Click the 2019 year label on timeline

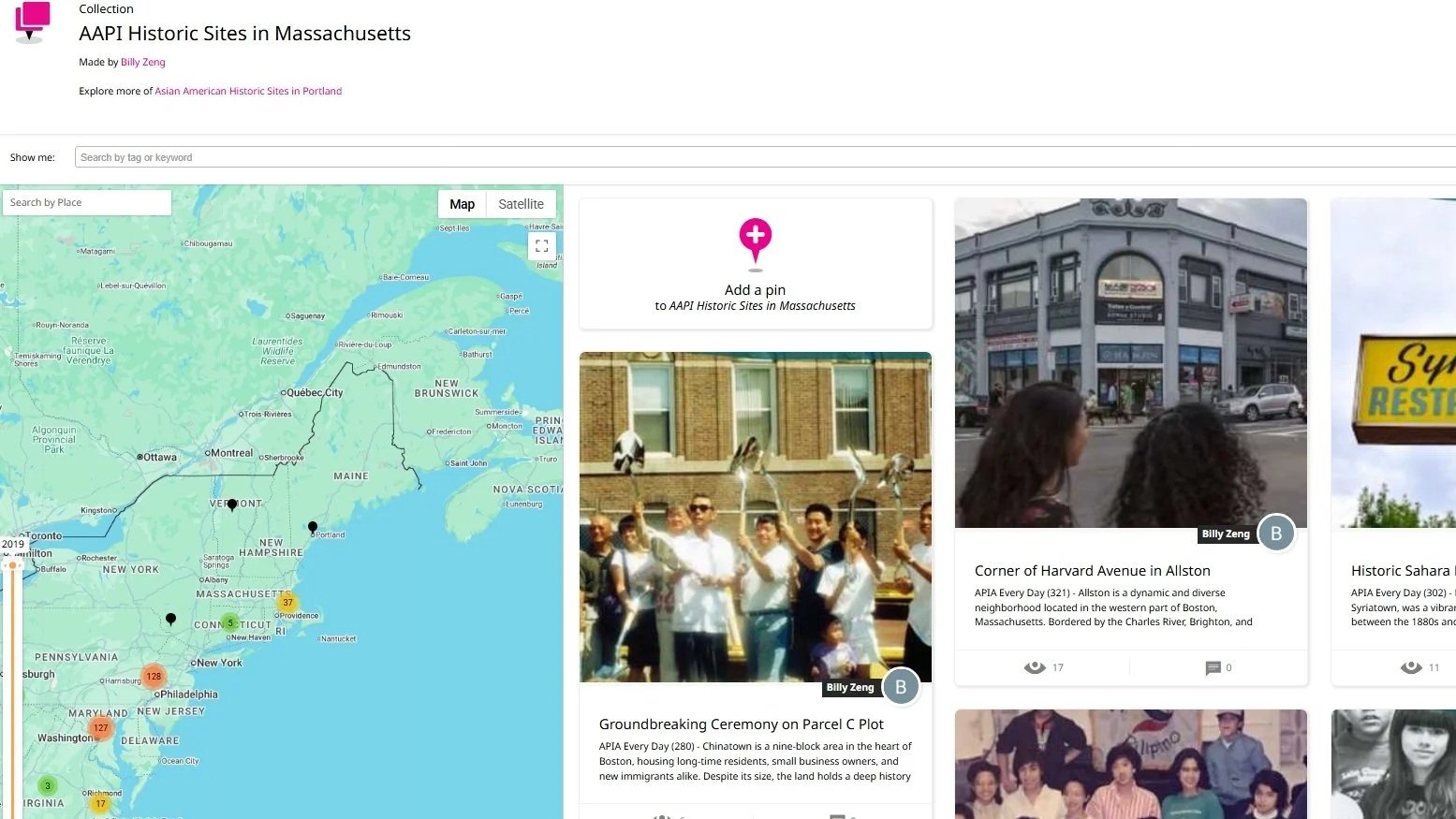tap(13, 544)
